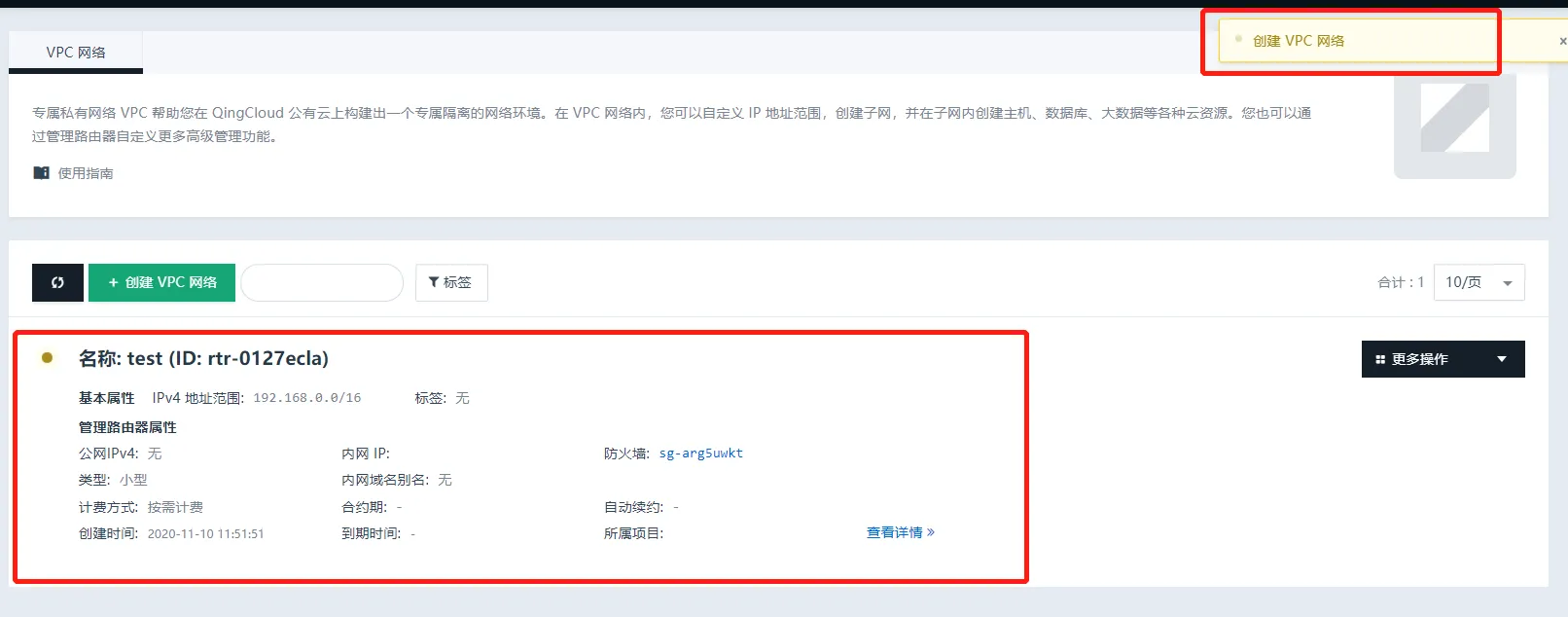Screen dimensions: 1568x617
Task: Select the VPC name test (ID: rtr-0127ecla)
Action: click(x=203, y=358)
